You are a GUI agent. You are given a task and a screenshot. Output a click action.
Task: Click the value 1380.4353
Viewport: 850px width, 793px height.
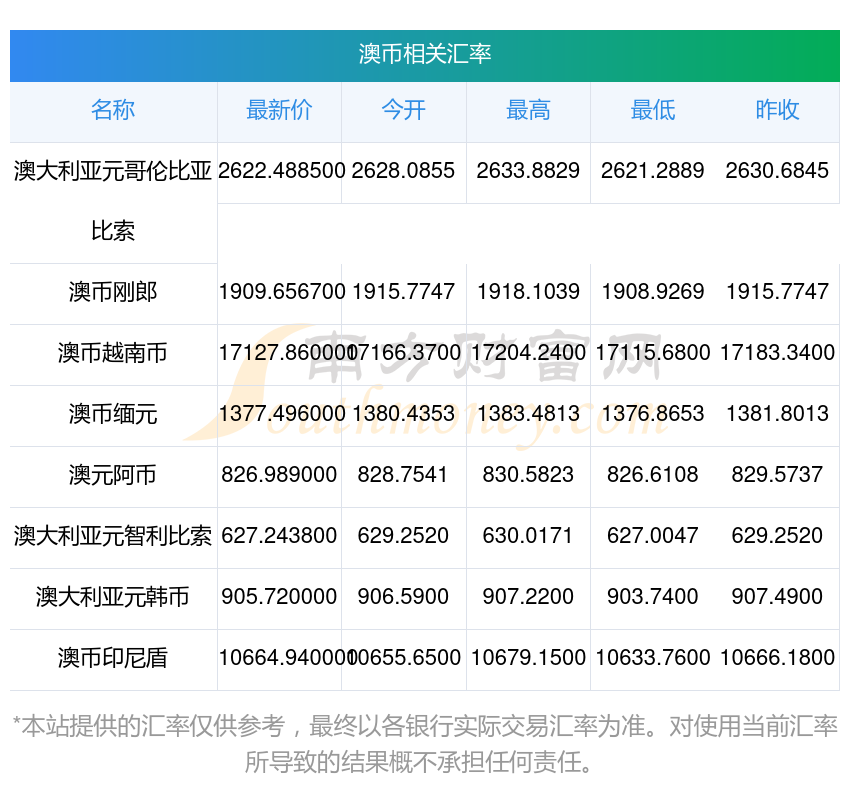tap(403, 414)
